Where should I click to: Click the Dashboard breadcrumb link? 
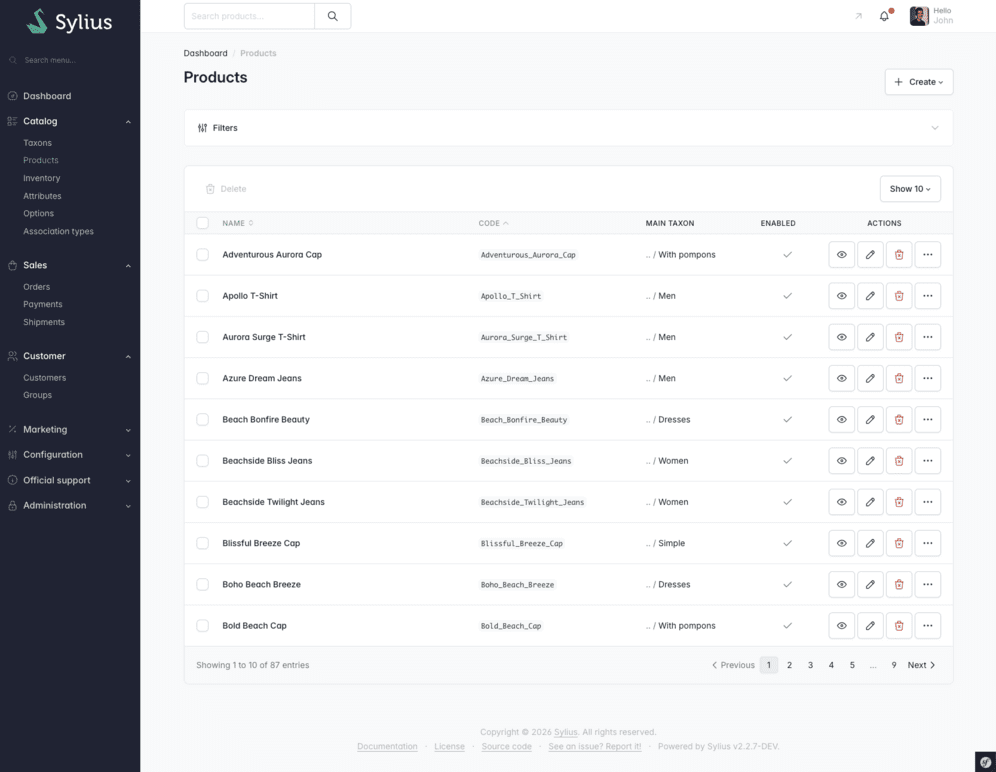click(205, 53)
